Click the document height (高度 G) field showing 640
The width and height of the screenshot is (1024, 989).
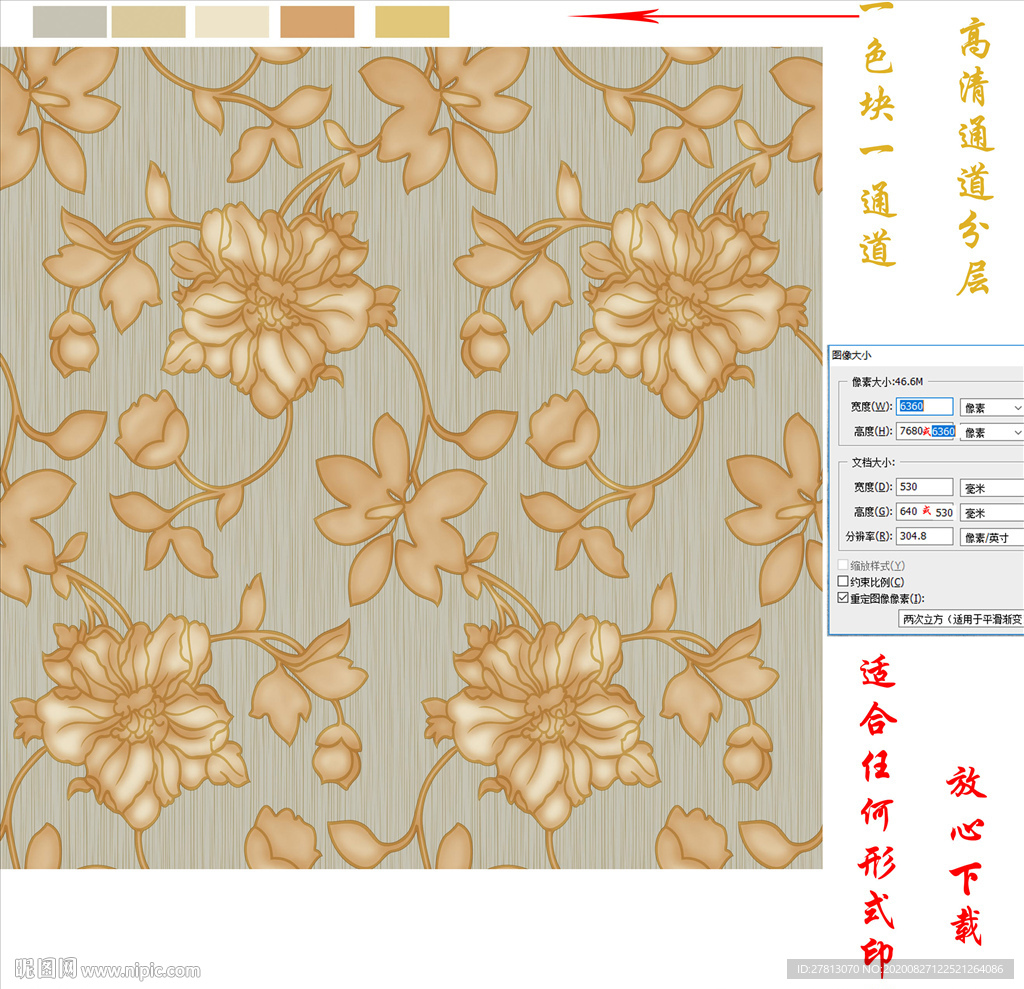coord(925,511)
